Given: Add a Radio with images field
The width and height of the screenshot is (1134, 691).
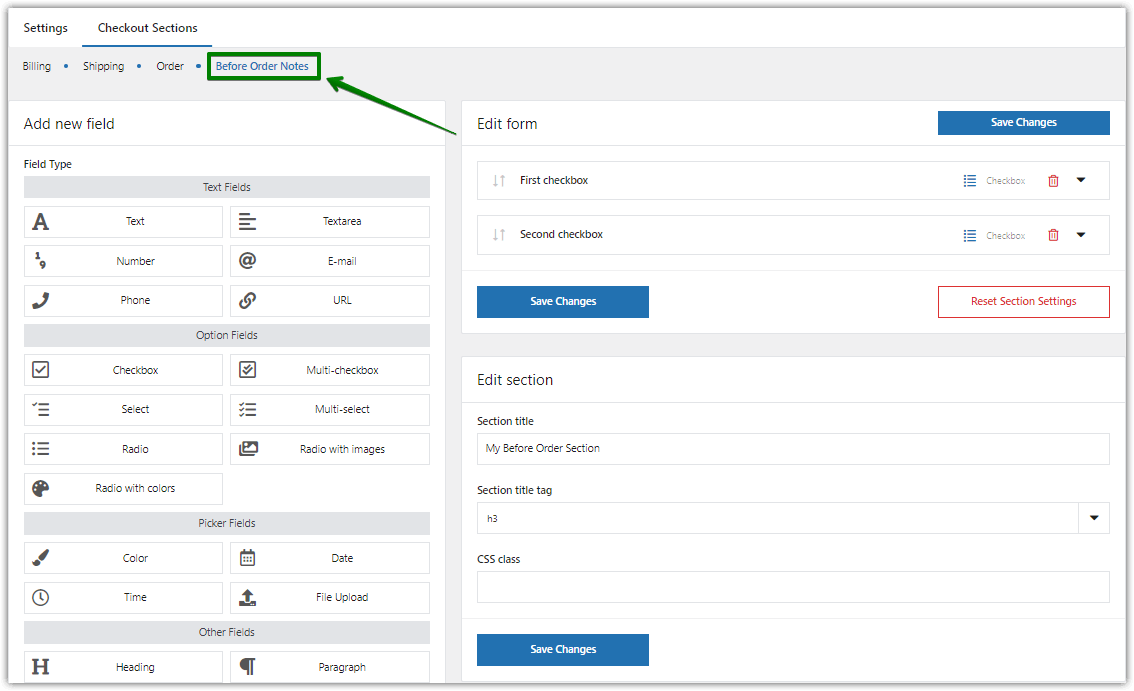Looking at the screenshot, I should click(330, 449).
